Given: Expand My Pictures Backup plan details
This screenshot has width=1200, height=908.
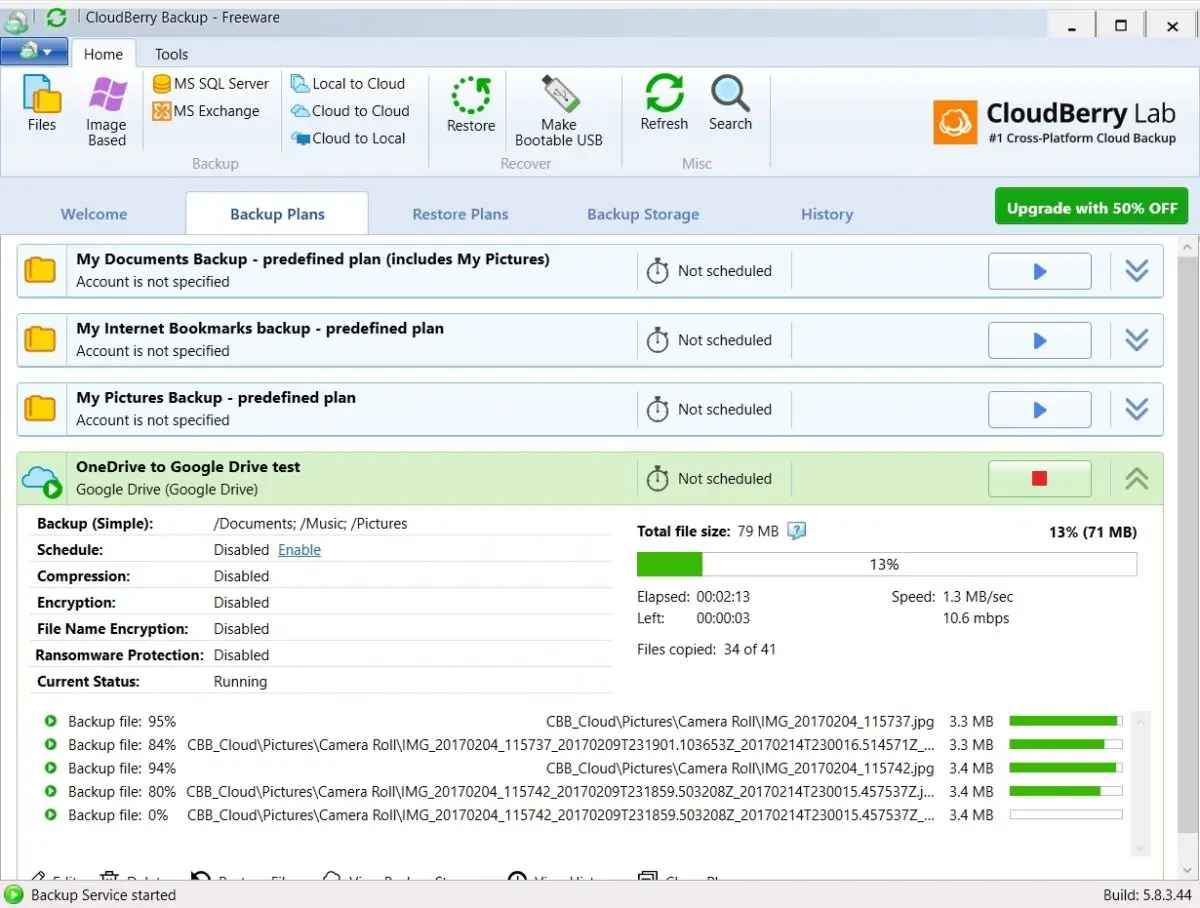Looking at the screenshot, I should click(x=1136, y=408).
